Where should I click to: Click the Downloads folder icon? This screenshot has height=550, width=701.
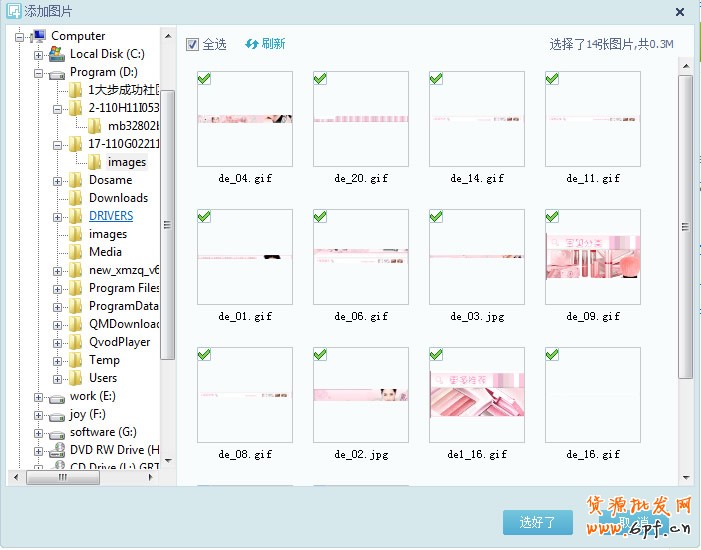tap(76, 198)
